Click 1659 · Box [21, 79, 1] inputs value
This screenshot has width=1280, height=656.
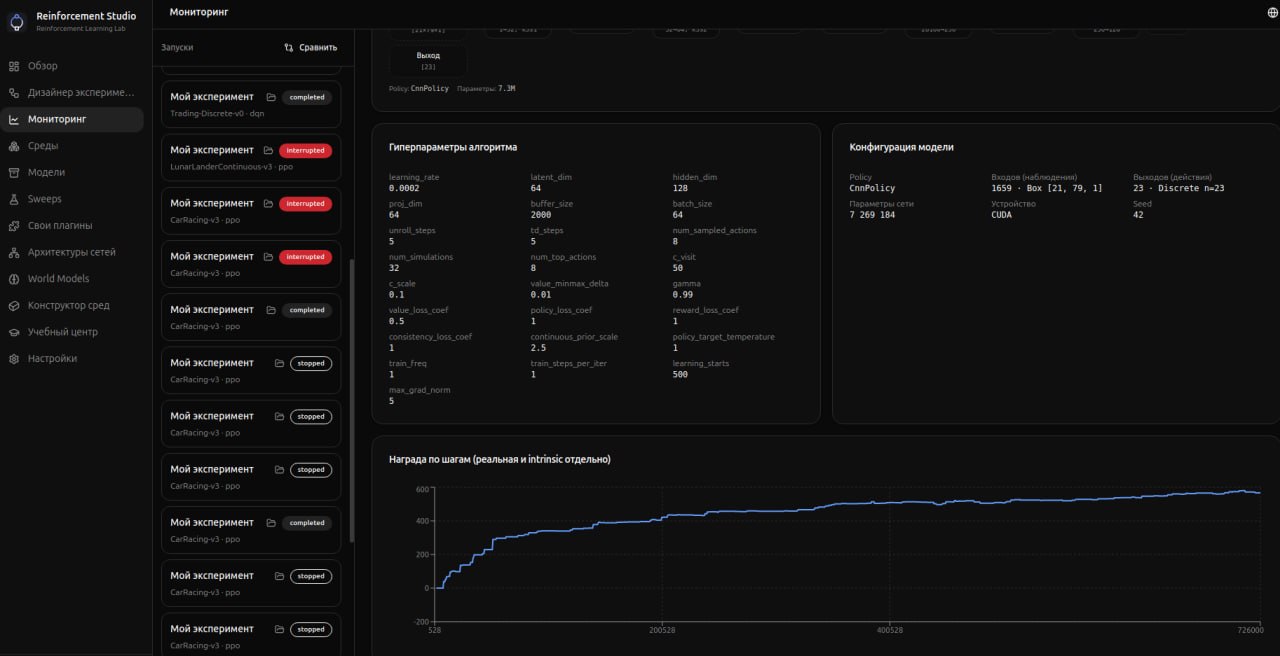(x=1047, y=188)
